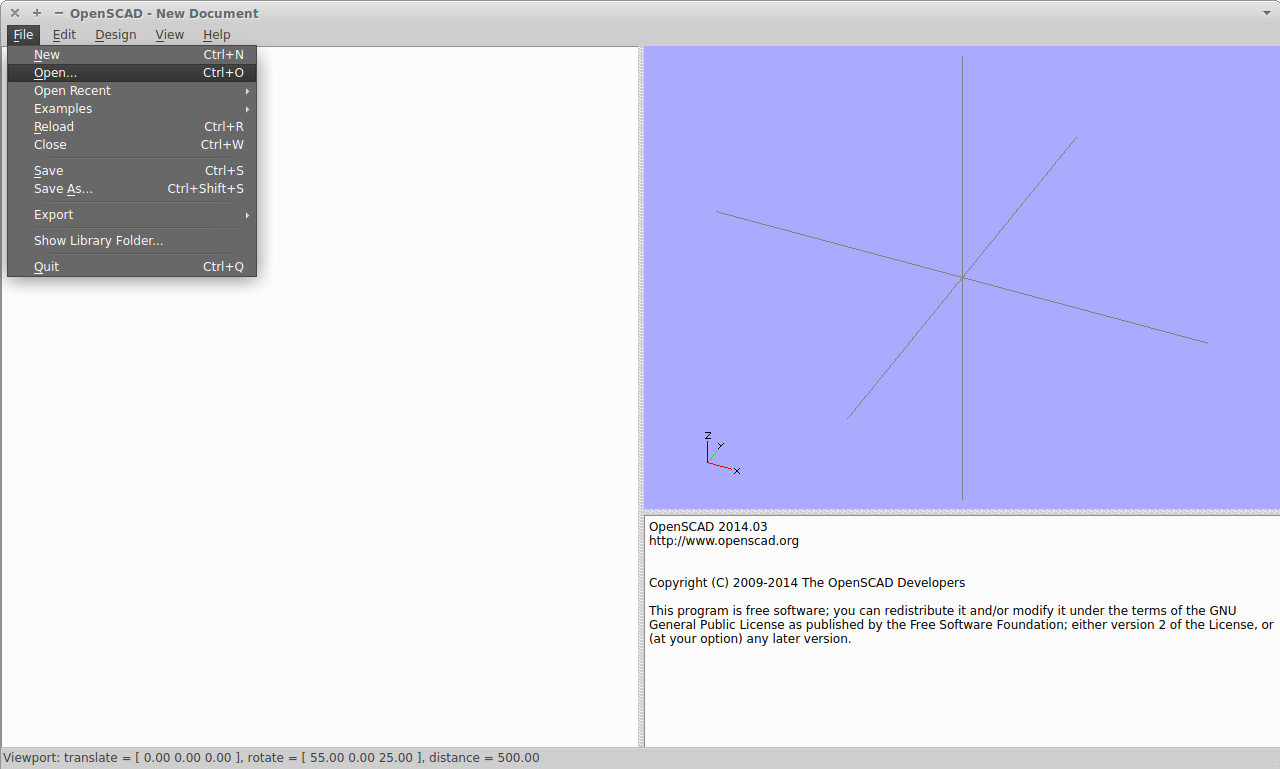Choose New from the File menu
Image resolution: width=1280 pixels, height=769 pixels.
132,55
